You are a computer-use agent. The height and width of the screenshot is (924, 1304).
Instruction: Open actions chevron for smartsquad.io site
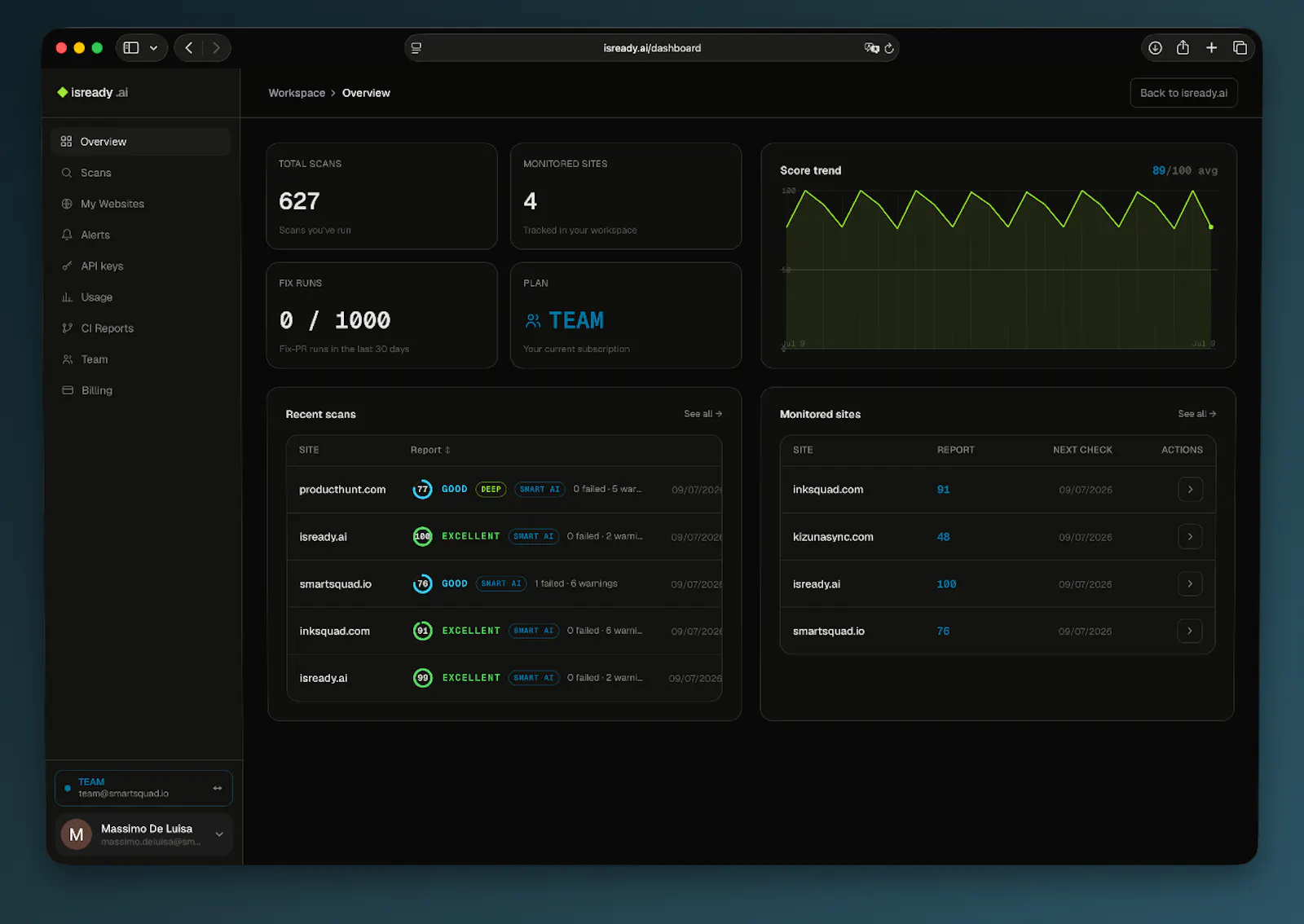pos(1190,631)
